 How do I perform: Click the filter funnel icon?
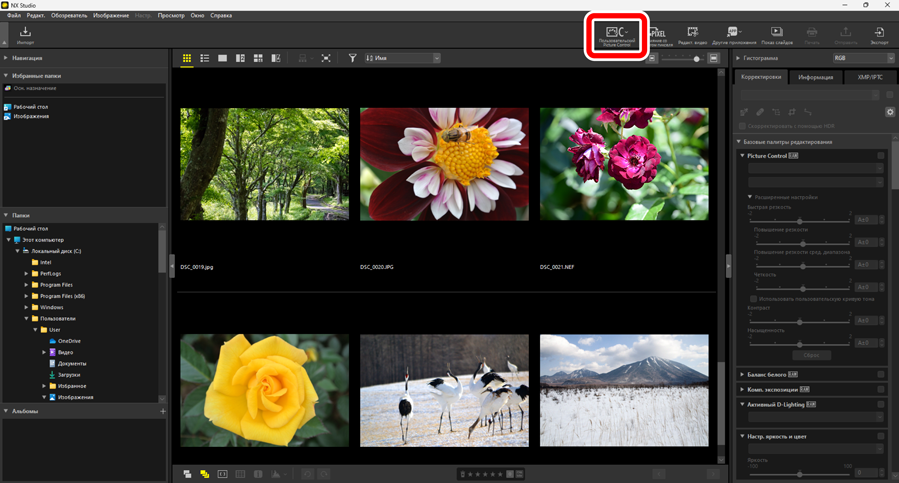click(352, 59)
